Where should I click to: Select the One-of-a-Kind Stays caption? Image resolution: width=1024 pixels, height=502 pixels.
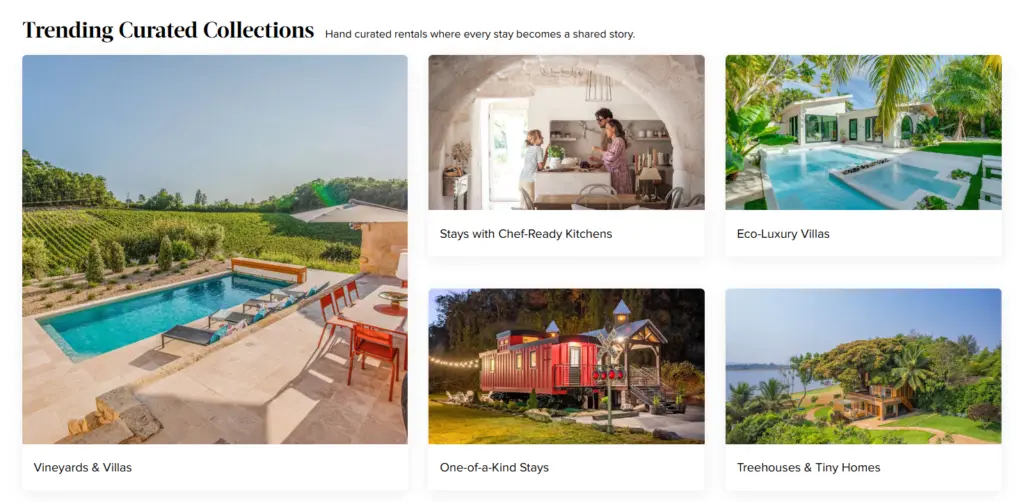coord(494,467)
